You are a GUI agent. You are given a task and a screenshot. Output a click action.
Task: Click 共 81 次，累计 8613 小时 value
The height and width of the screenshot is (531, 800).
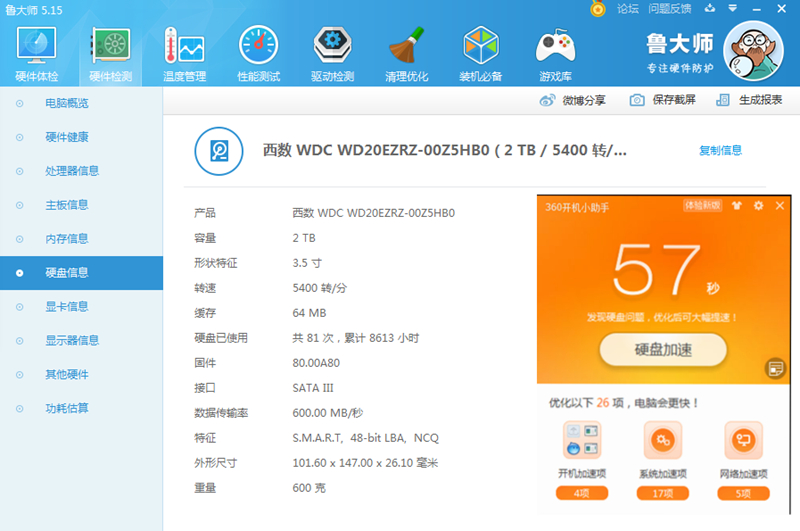click(356, 338)
